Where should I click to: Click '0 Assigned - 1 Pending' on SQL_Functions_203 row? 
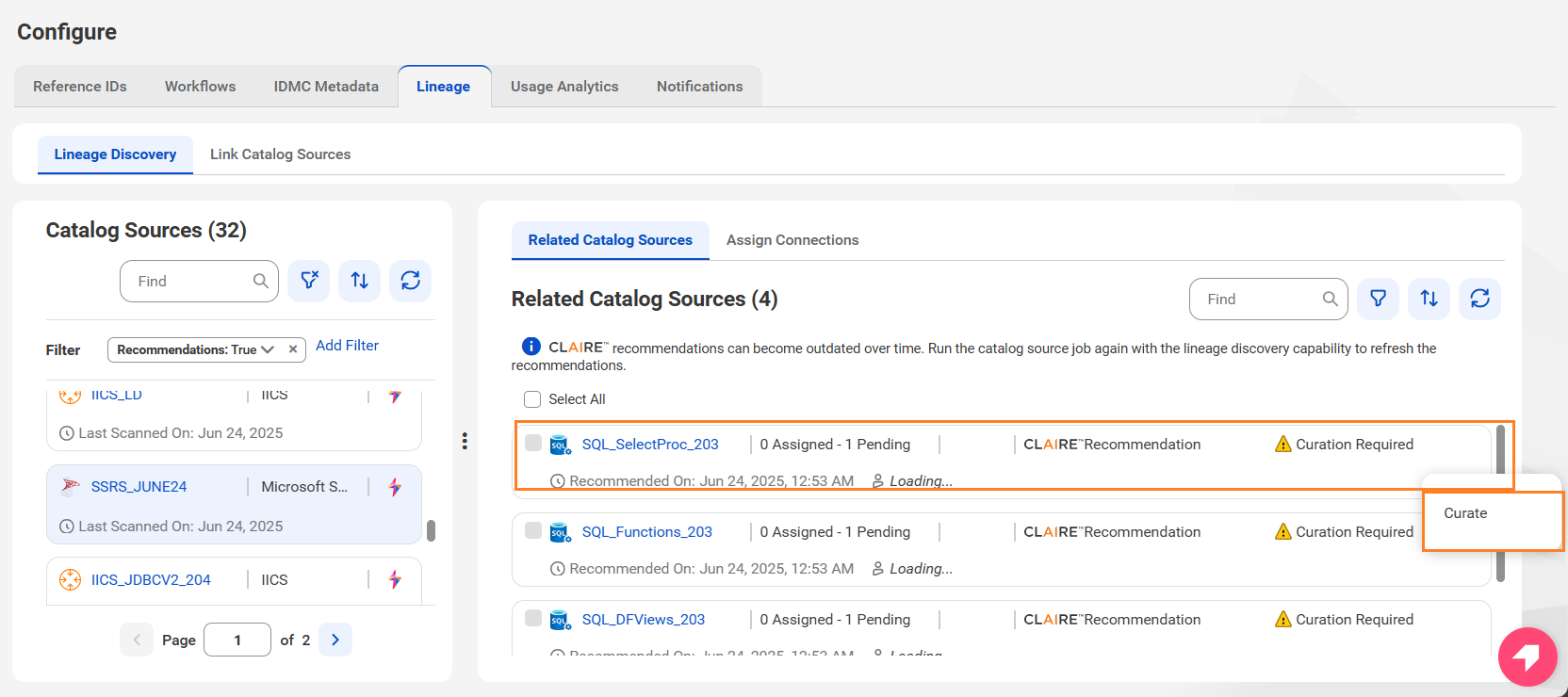(835, 531)
